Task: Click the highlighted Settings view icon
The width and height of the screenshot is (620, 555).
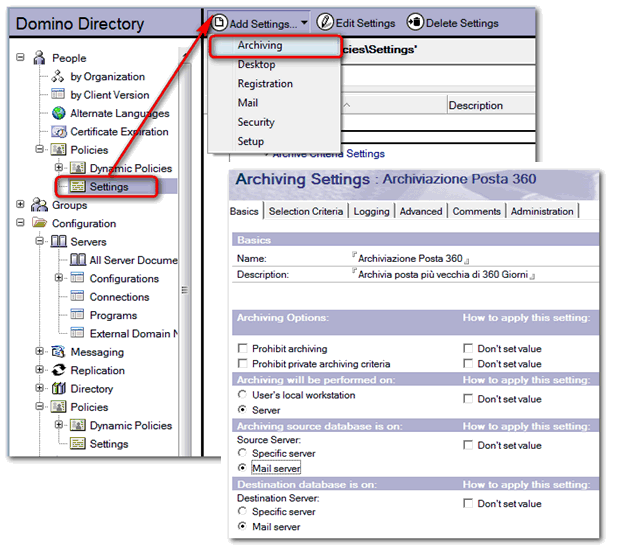Action: coord(78,186)
